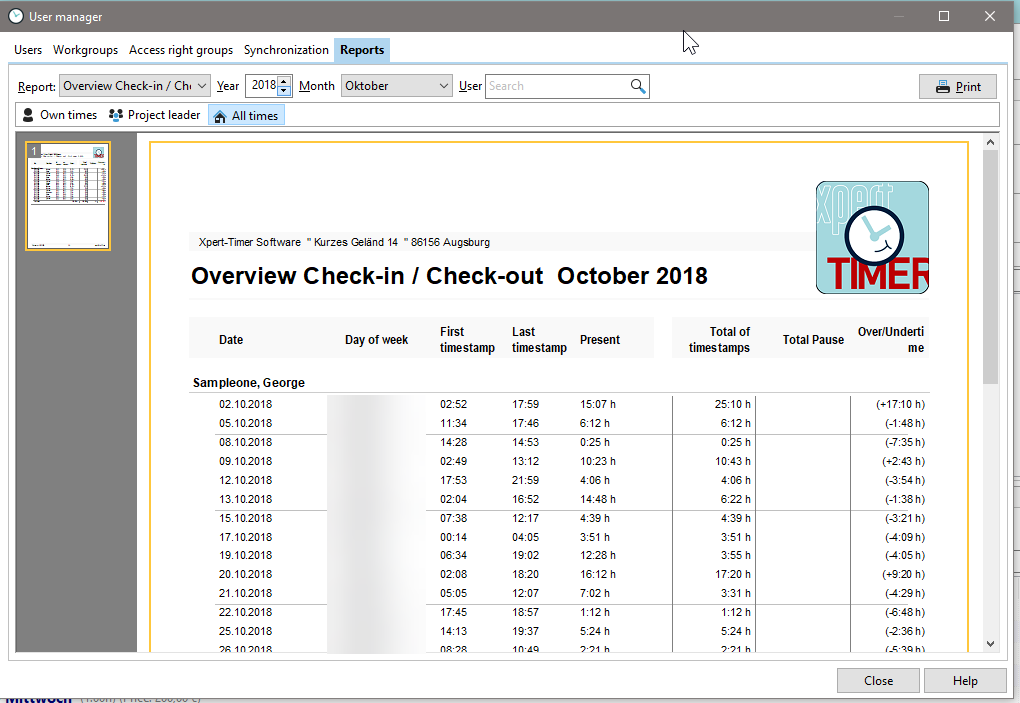Open Help using the Help button

pos(965,681)
